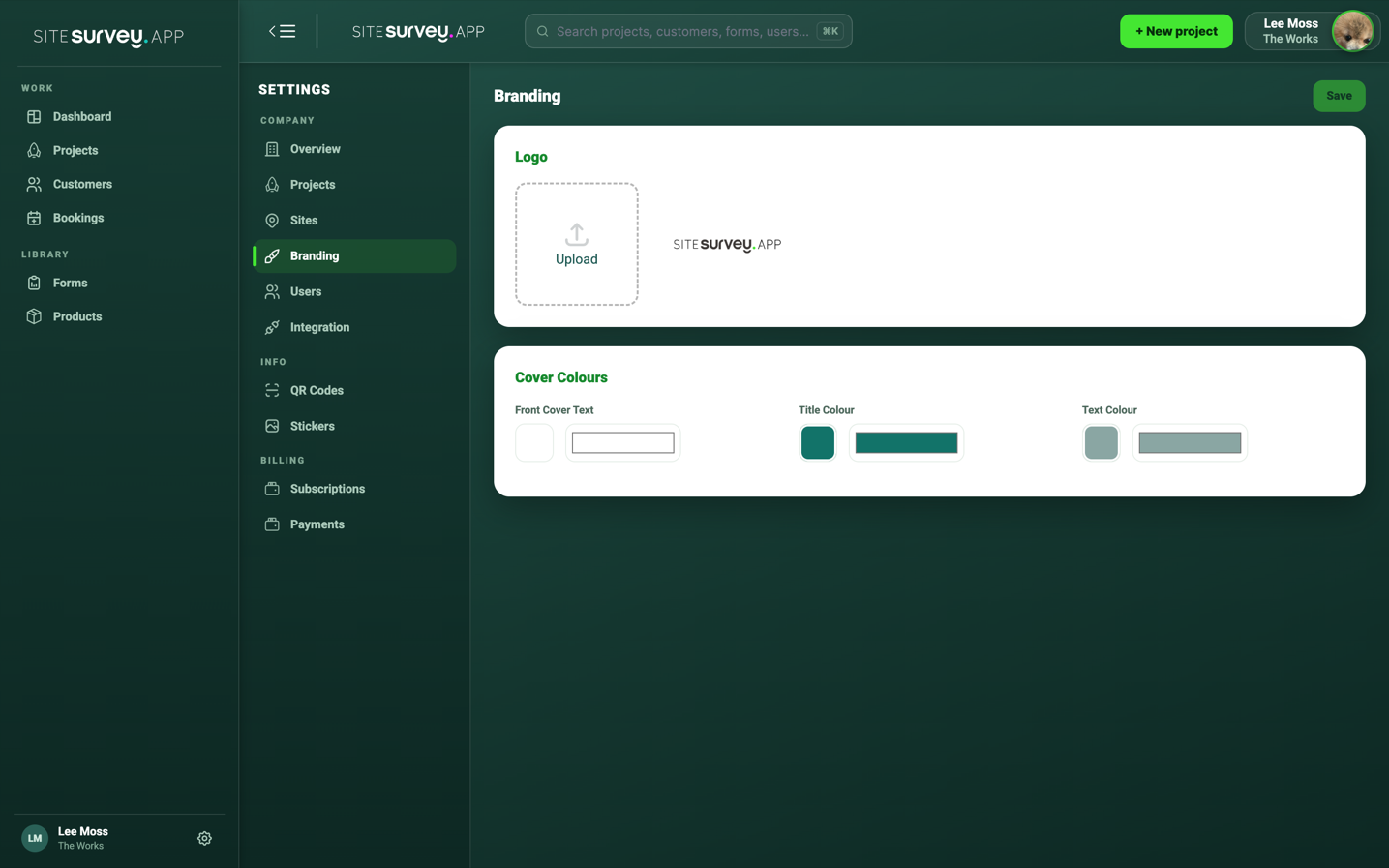Click the Stickers image icon
Screen dimensions: 1389x868
pos(272,427)
